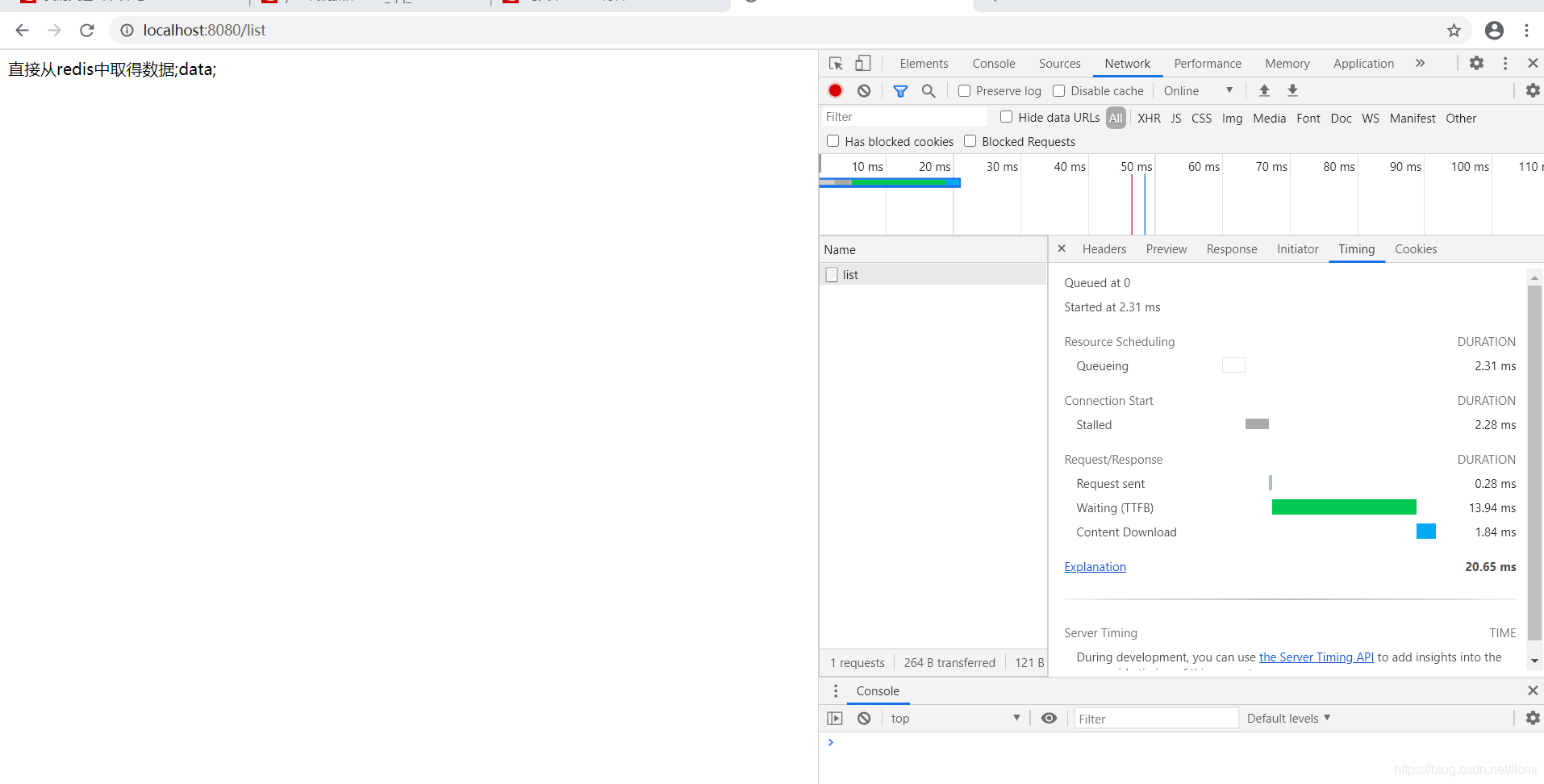Open the console context 'top' dropdown

pos(955,718)
